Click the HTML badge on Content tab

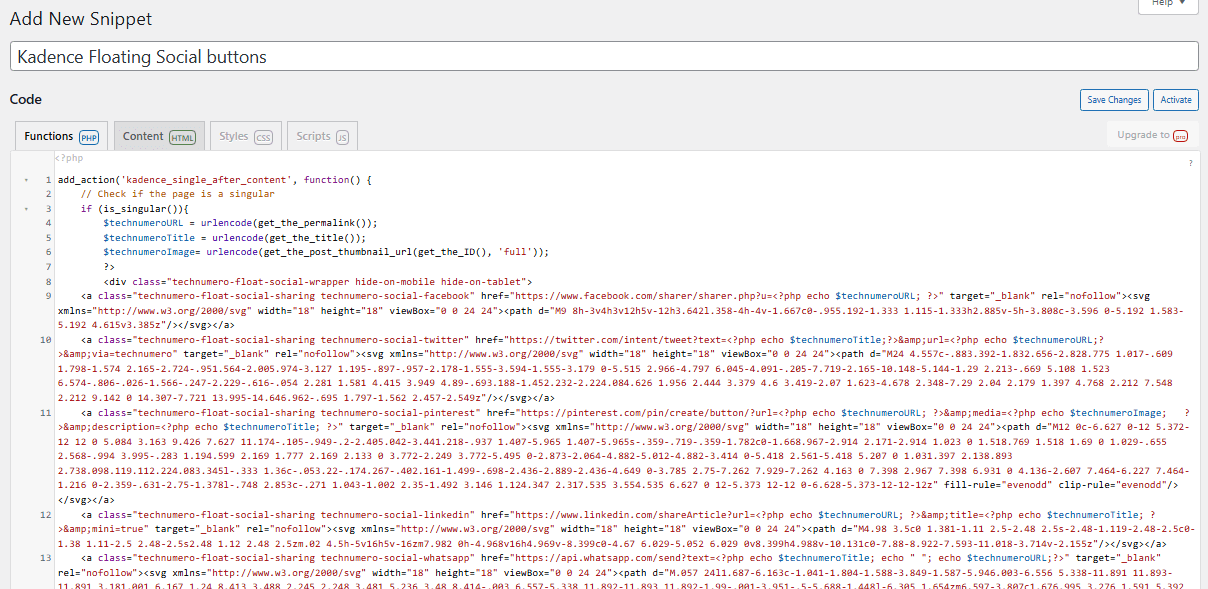(181, 136)
